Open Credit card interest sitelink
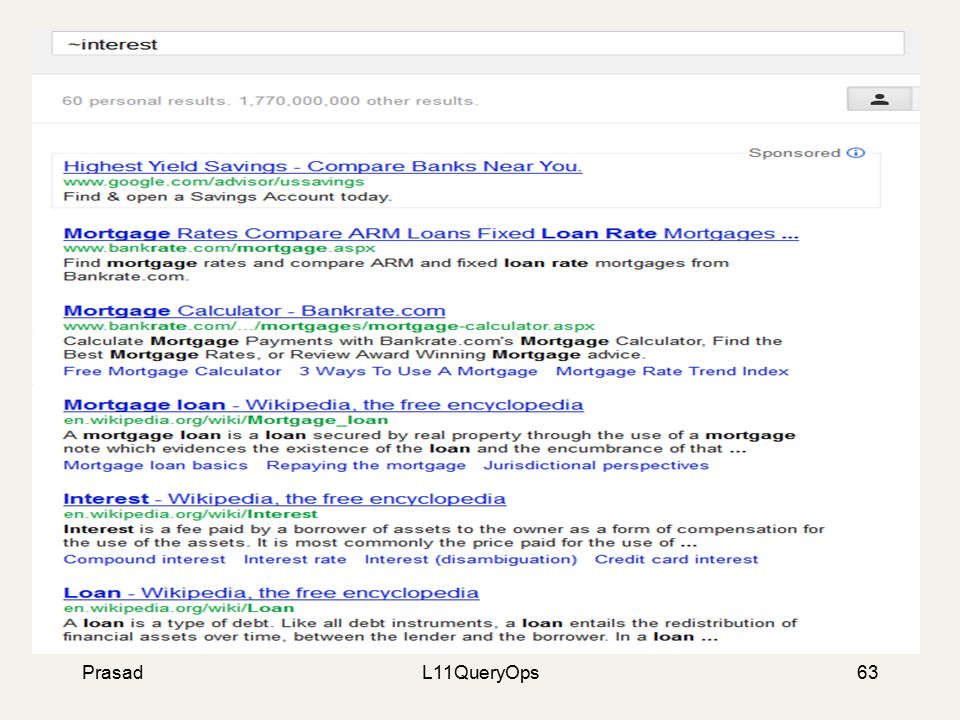 click(677, 559)
